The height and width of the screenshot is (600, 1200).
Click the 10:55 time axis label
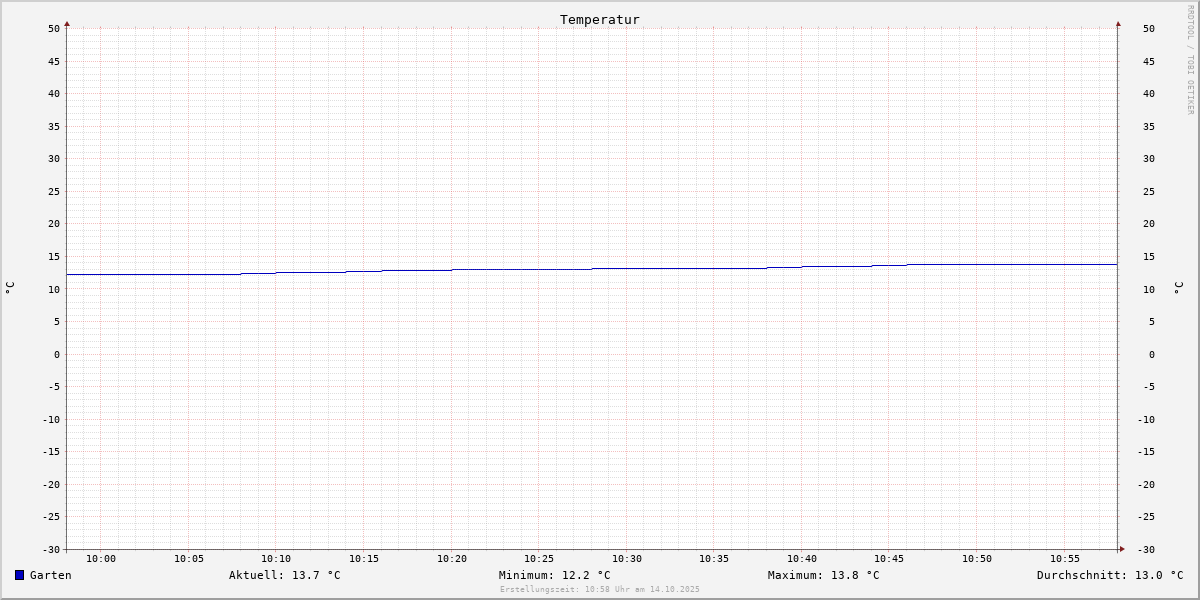(x=1065, y=559)
